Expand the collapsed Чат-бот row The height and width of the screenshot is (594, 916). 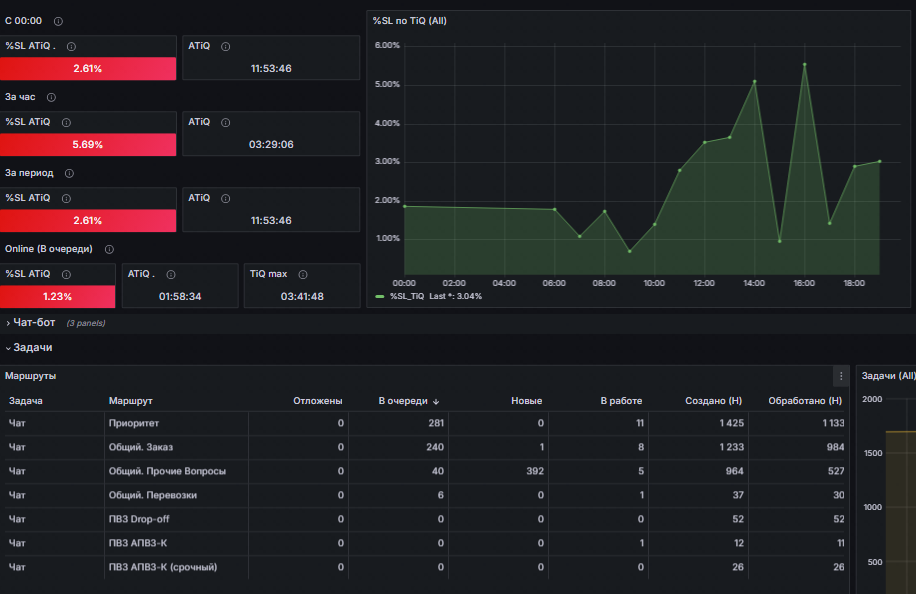click(34, 323)
